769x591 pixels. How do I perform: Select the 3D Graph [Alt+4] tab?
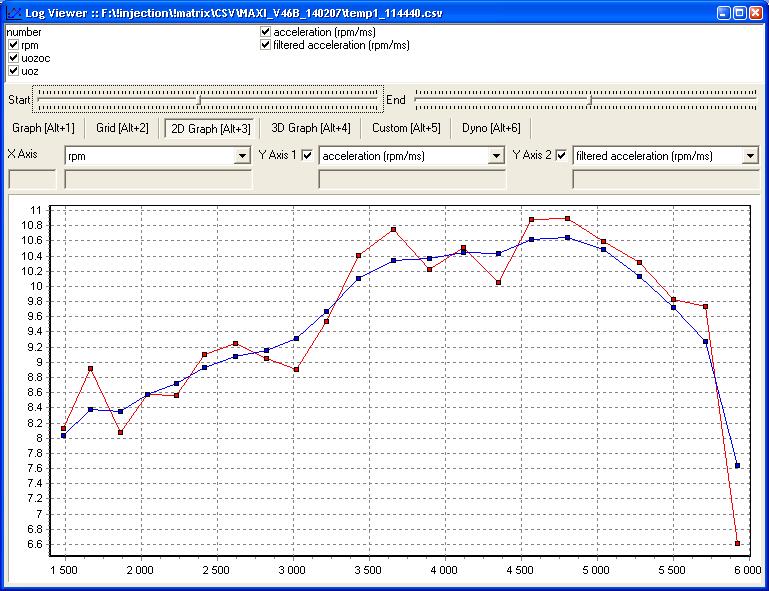[x=310, y=128]
